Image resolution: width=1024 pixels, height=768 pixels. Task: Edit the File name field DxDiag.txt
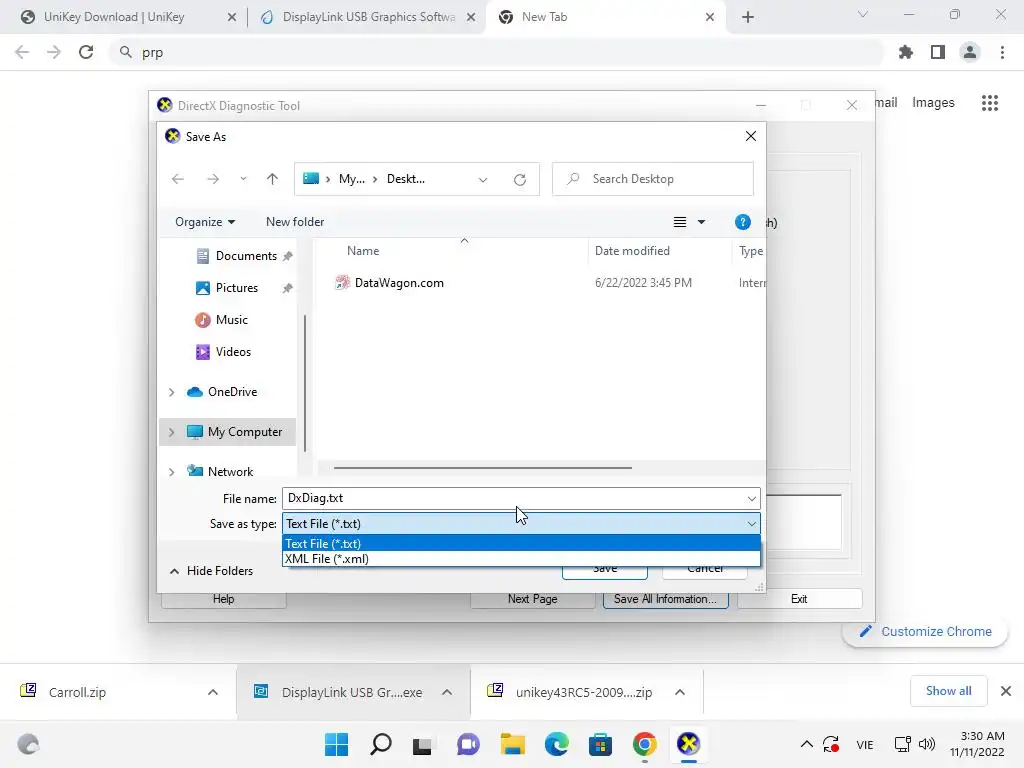[515, 498]
